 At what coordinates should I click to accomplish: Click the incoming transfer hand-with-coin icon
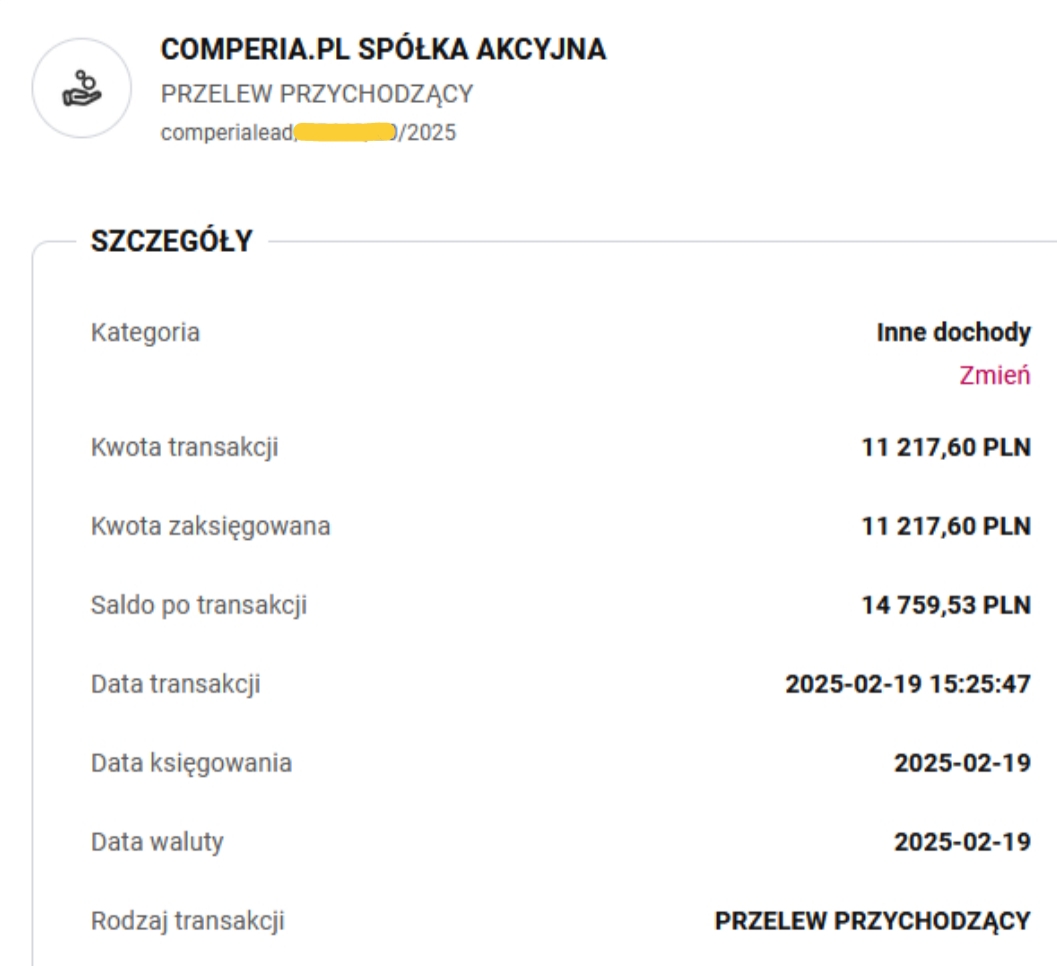(x=80, y=88)
